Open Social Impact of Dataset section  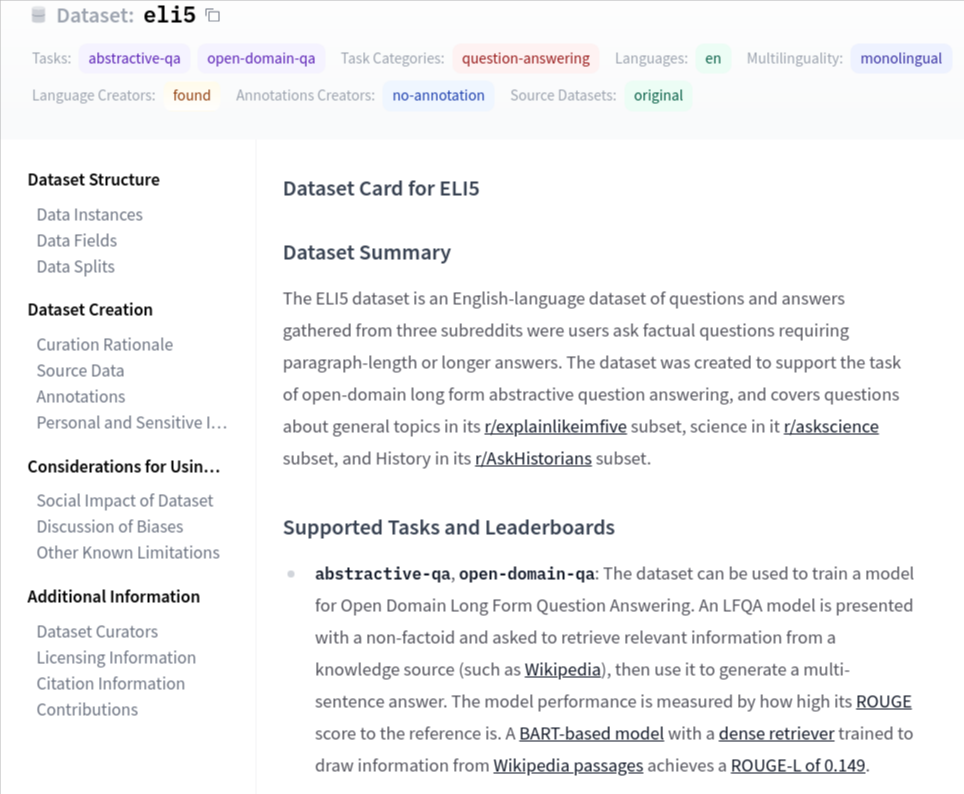pyautogui.click(x=124, y=501)
